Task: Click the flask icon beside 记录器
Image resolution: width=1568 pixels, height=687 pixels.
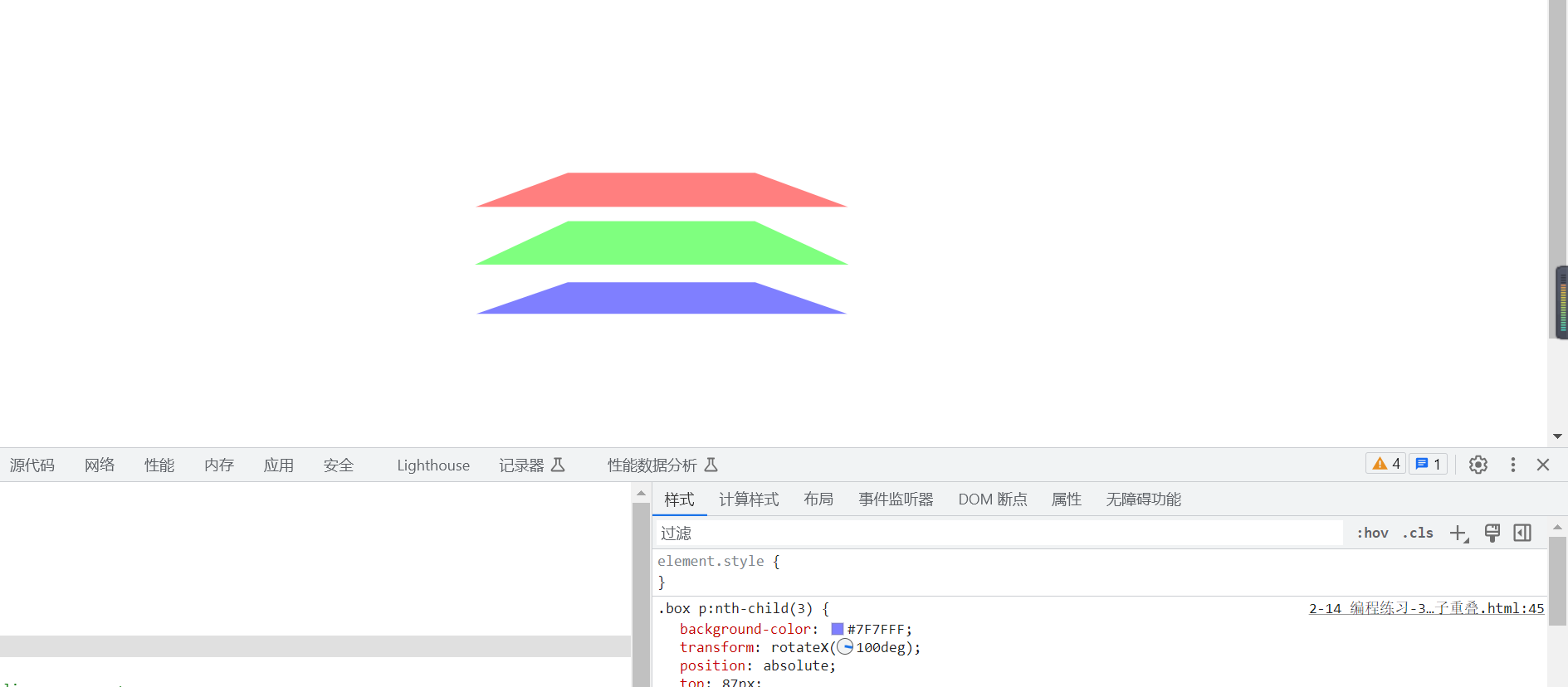Action: click(x=558, y=465)
